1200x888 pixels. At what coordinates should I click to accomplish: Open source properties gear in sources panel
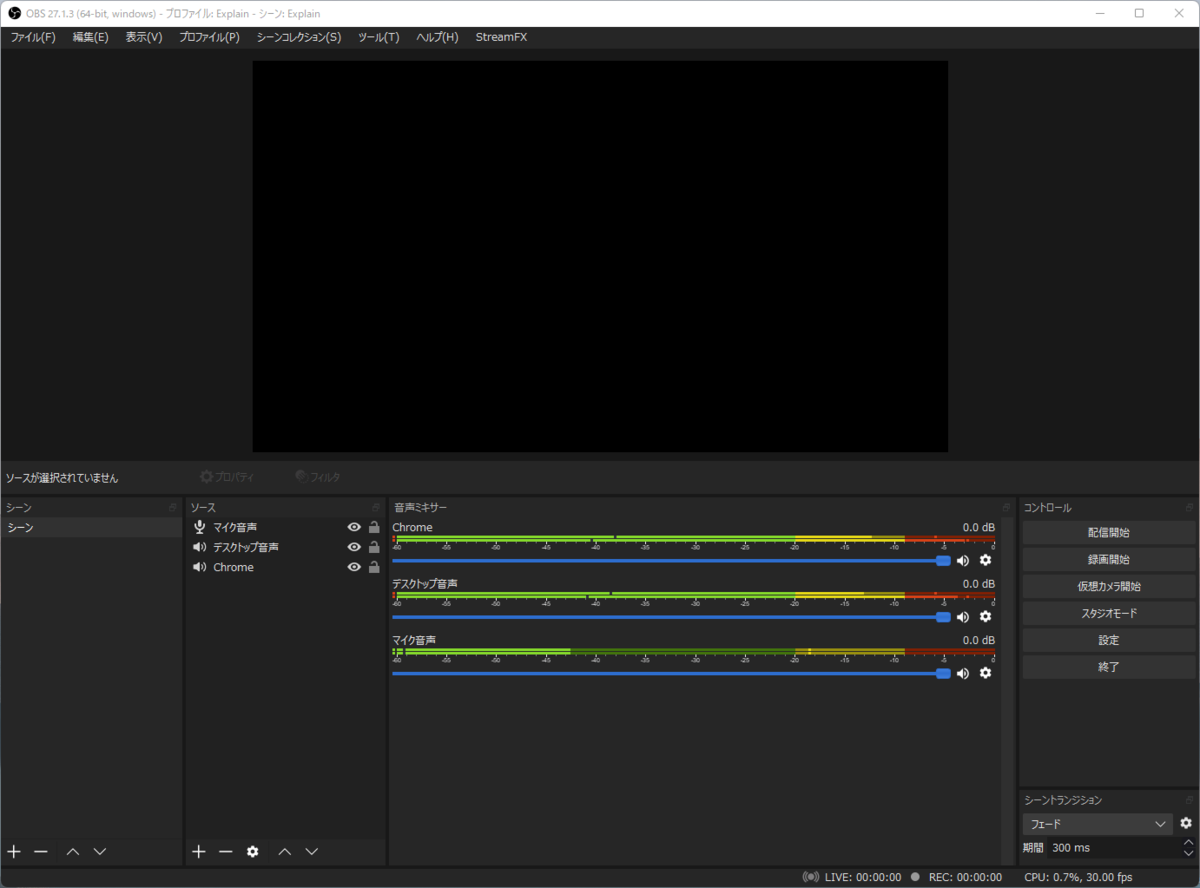pos(252,851)
